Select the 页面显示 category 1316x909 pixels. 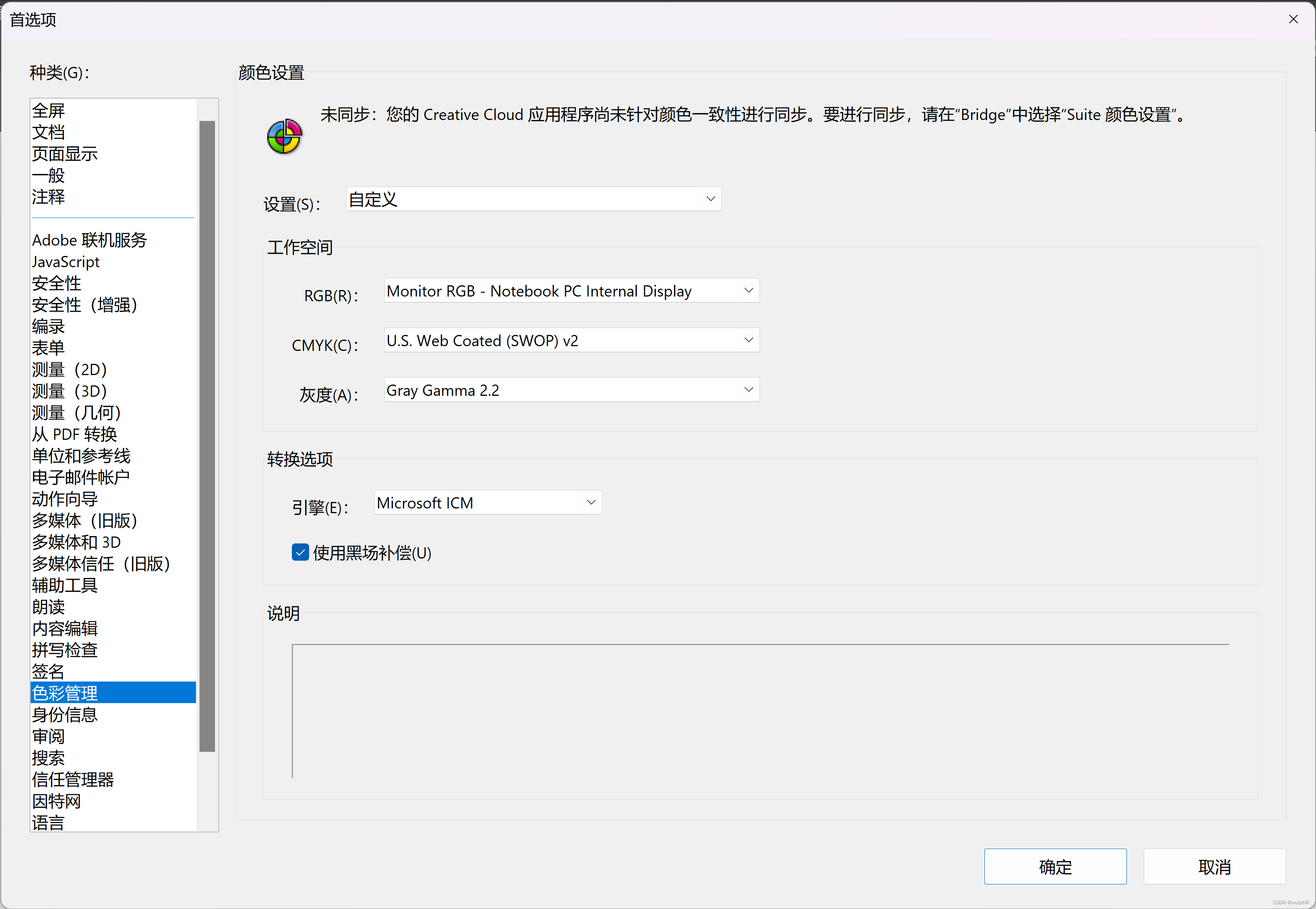[x=64, y=154]
